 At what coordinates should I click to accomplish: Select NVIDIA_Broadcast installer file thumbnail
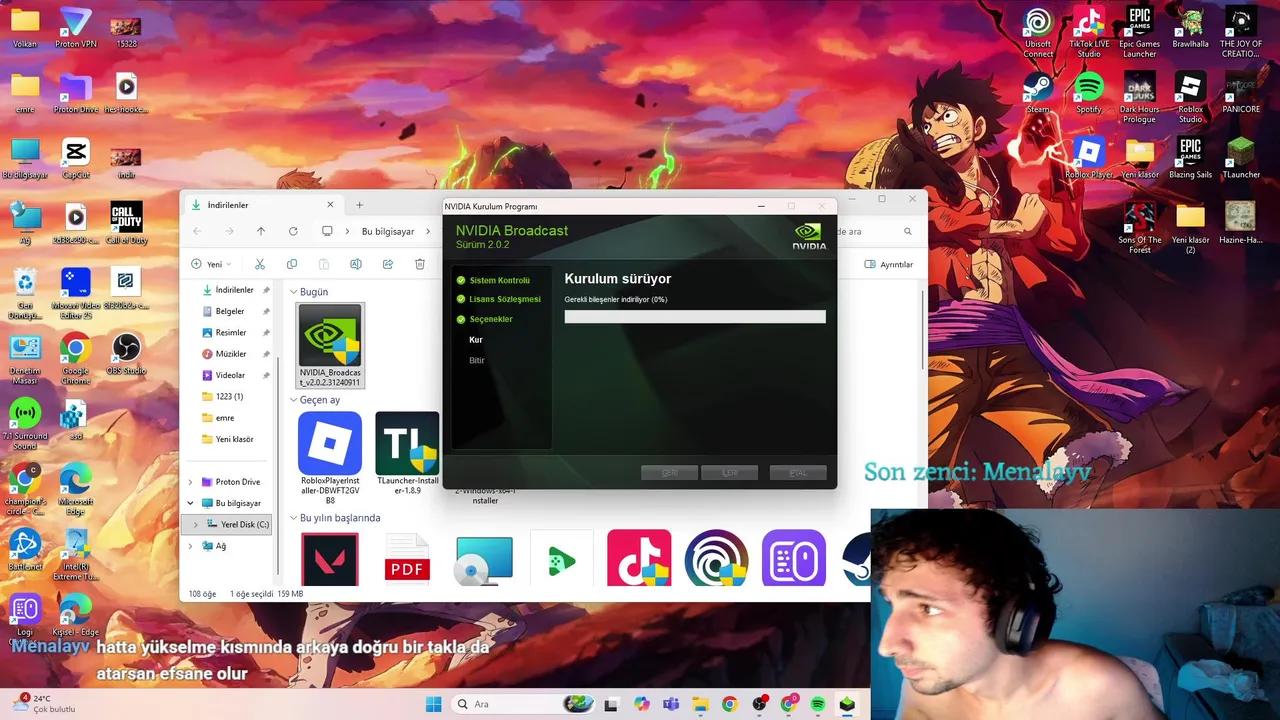tap(330, 346)
